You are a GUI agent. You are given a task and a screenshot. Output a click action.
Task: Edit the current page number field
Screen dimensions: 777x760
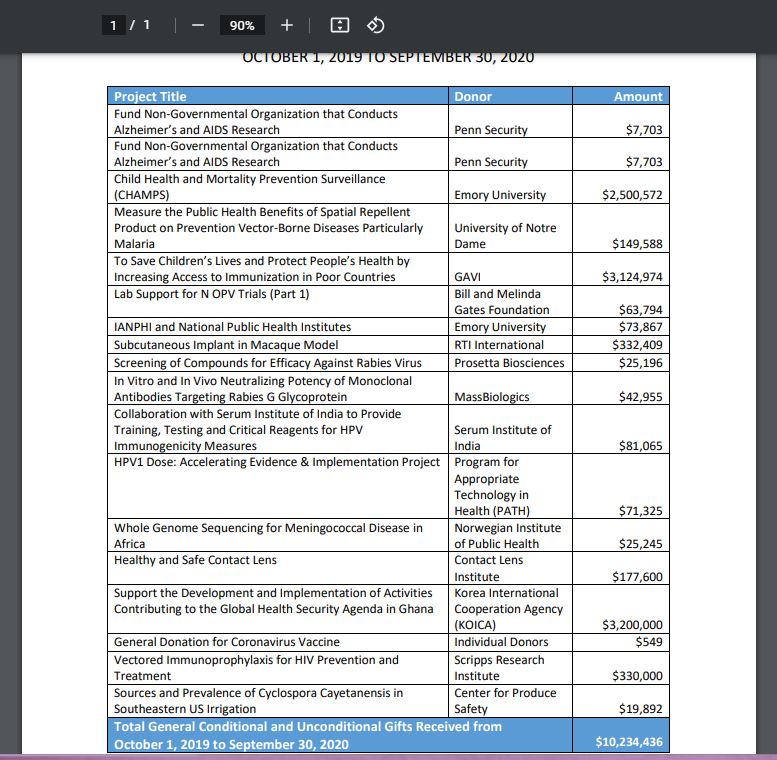tap(113, 25)
